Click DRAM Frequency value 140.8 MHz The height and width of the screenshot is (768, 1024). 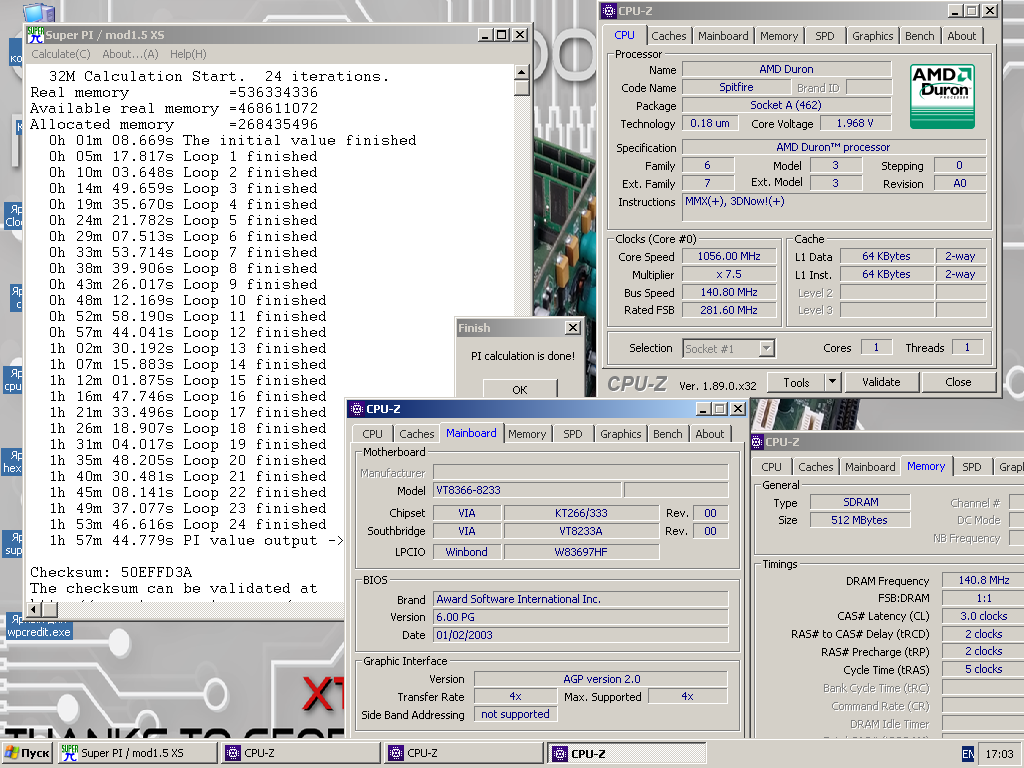(983, 580)
